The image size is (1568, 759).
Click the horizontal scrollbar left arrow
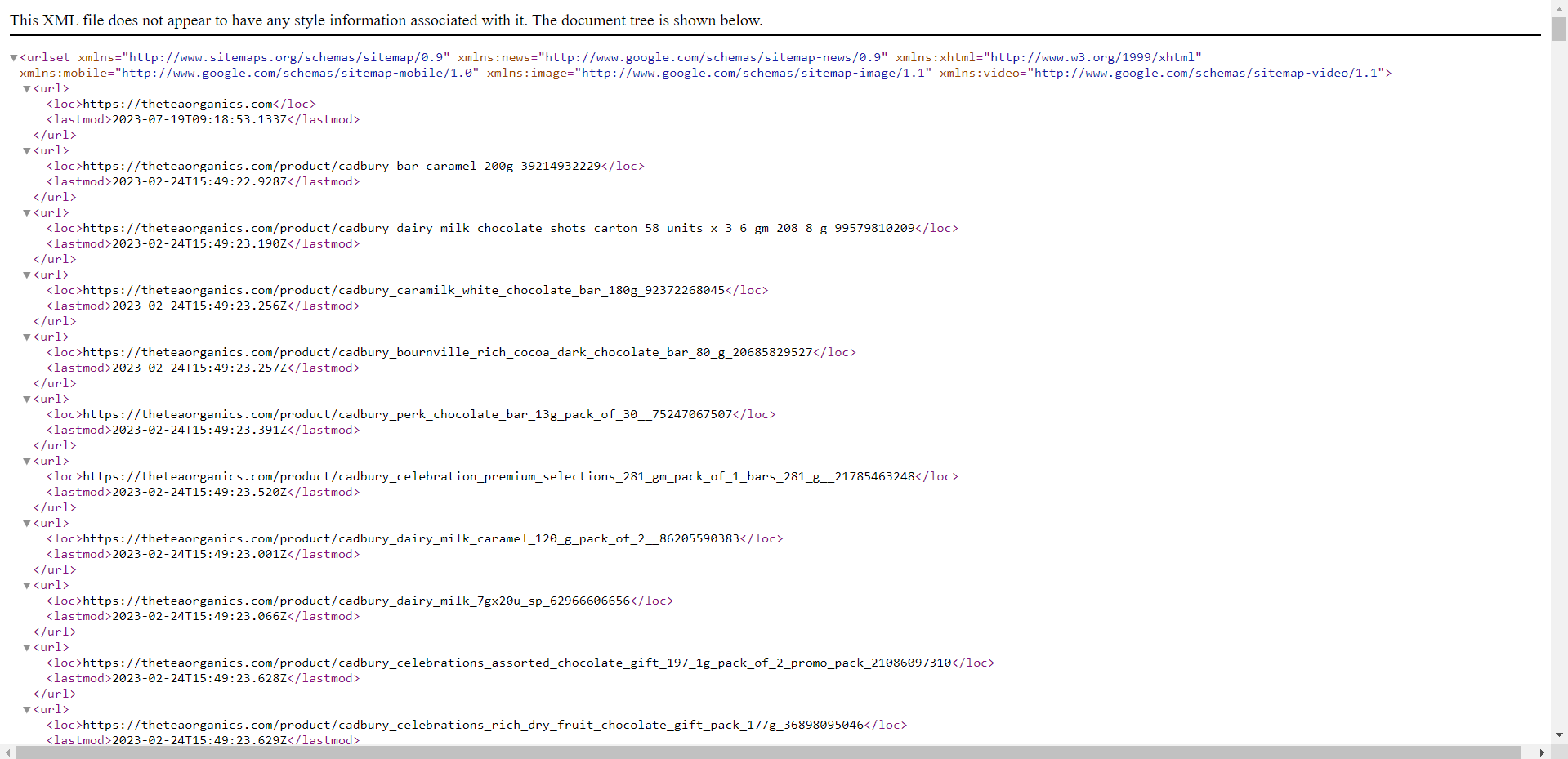(8, 752)
